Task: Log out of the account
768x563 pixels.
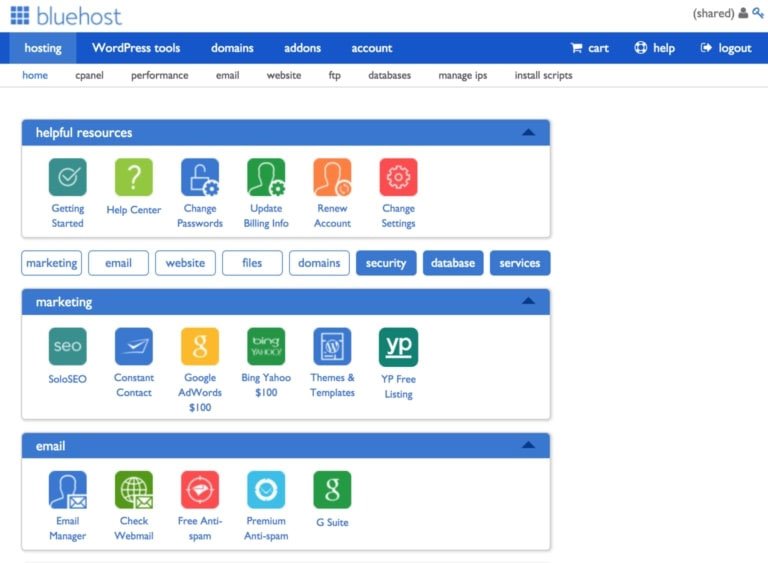Action: pos(726,48)
